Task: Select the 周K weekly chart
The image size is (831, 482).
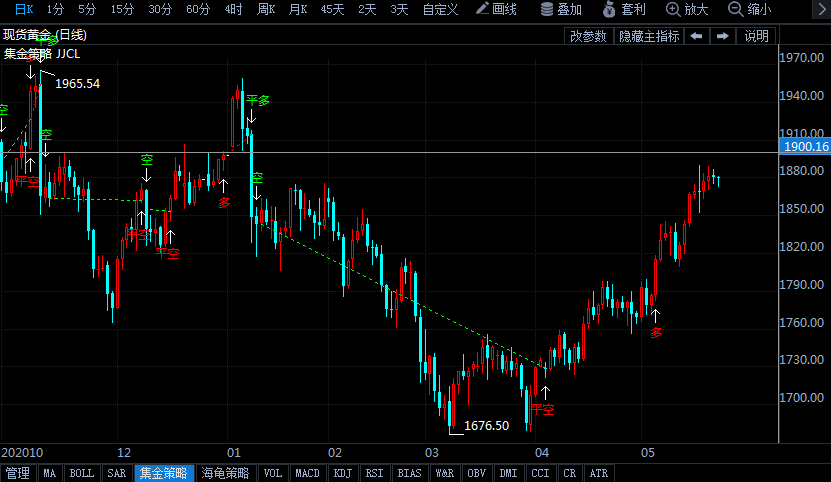Action: 266,9
